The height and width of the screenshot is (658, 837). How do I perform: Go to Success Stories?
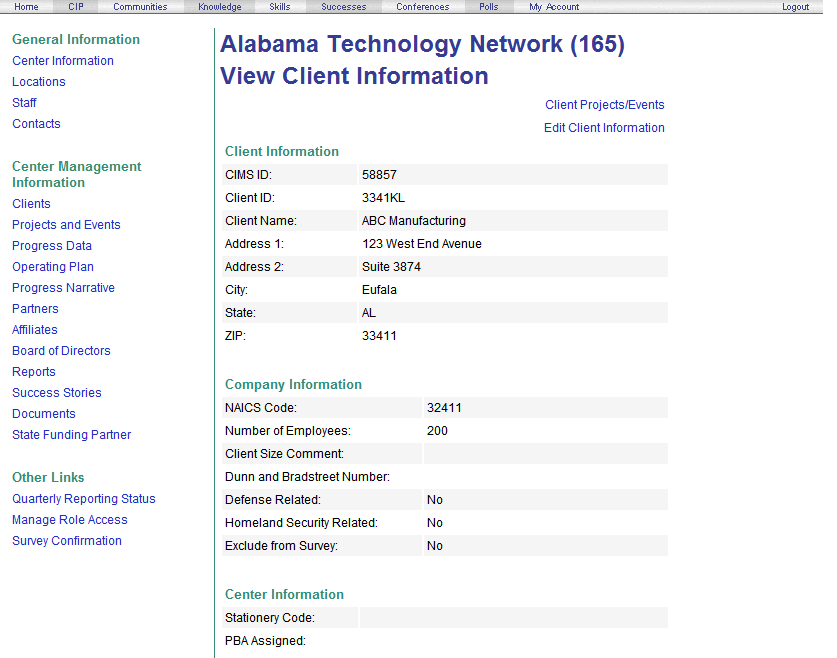pos(57,393)
